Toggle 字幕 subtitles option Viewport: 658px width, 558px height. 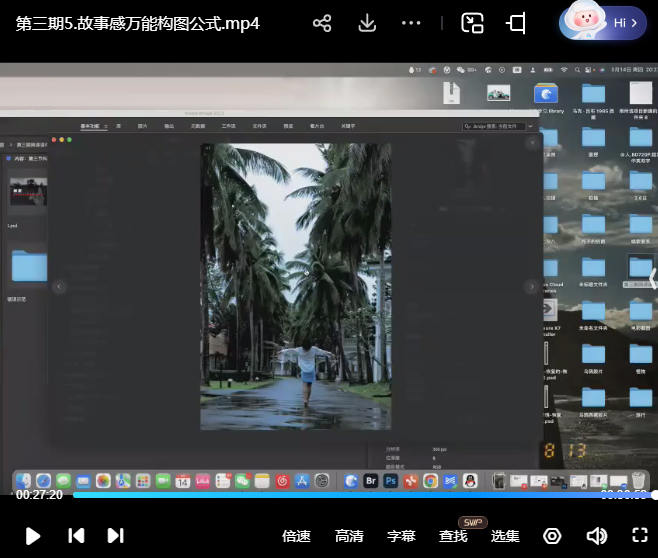[401, 536]
